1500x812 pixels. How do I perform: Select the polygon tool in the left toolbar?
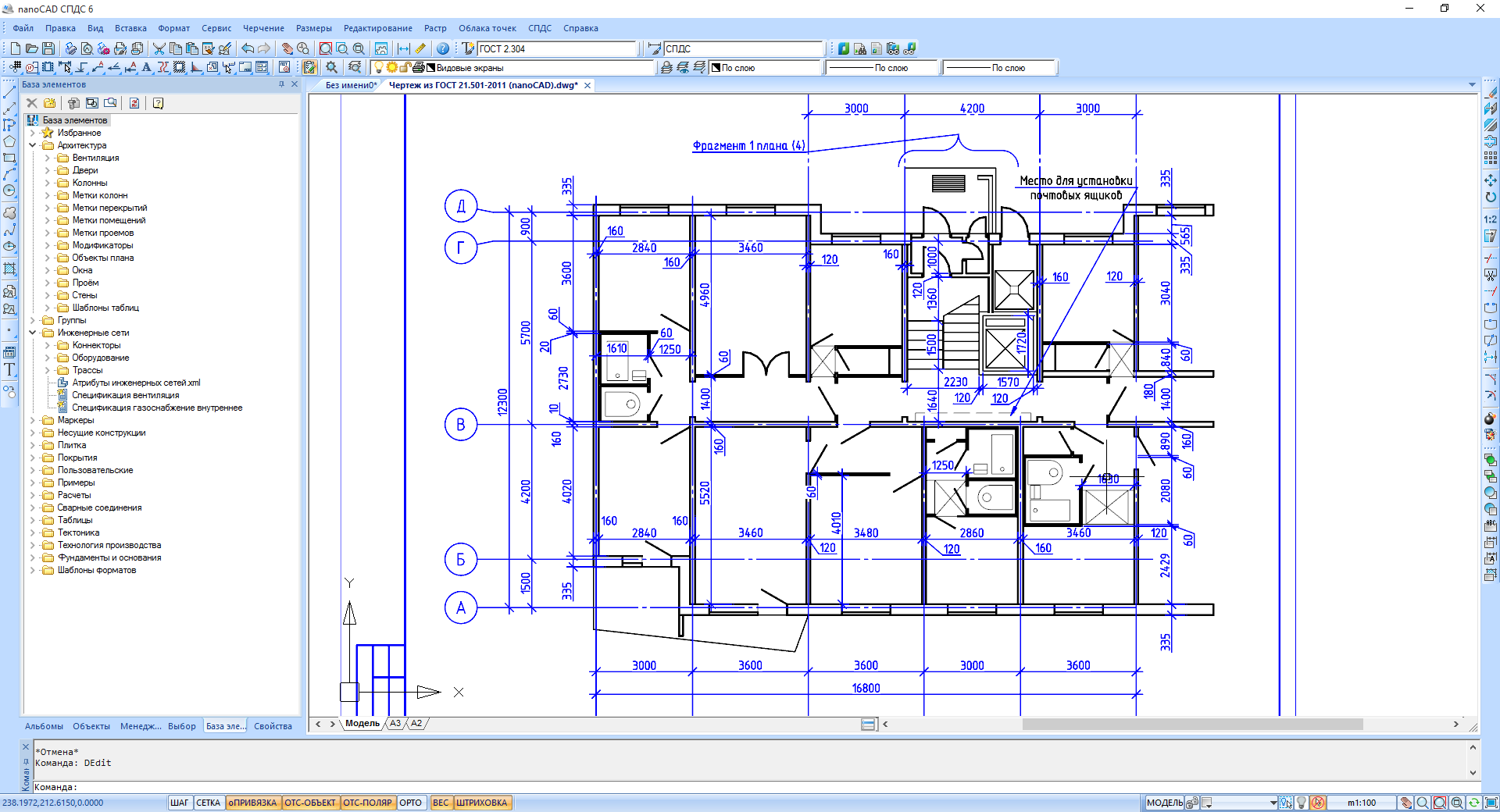pos(9,141)
